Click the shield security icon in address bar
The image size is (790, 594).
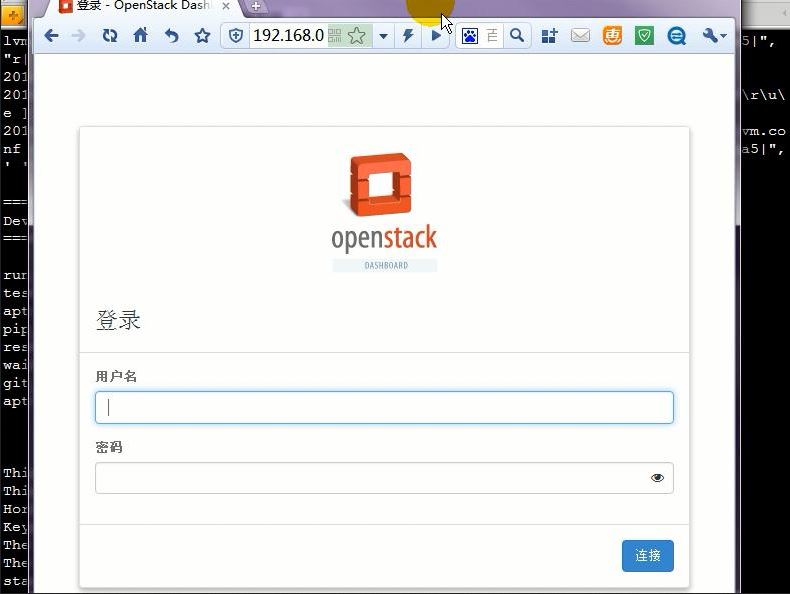coord(235,36)
